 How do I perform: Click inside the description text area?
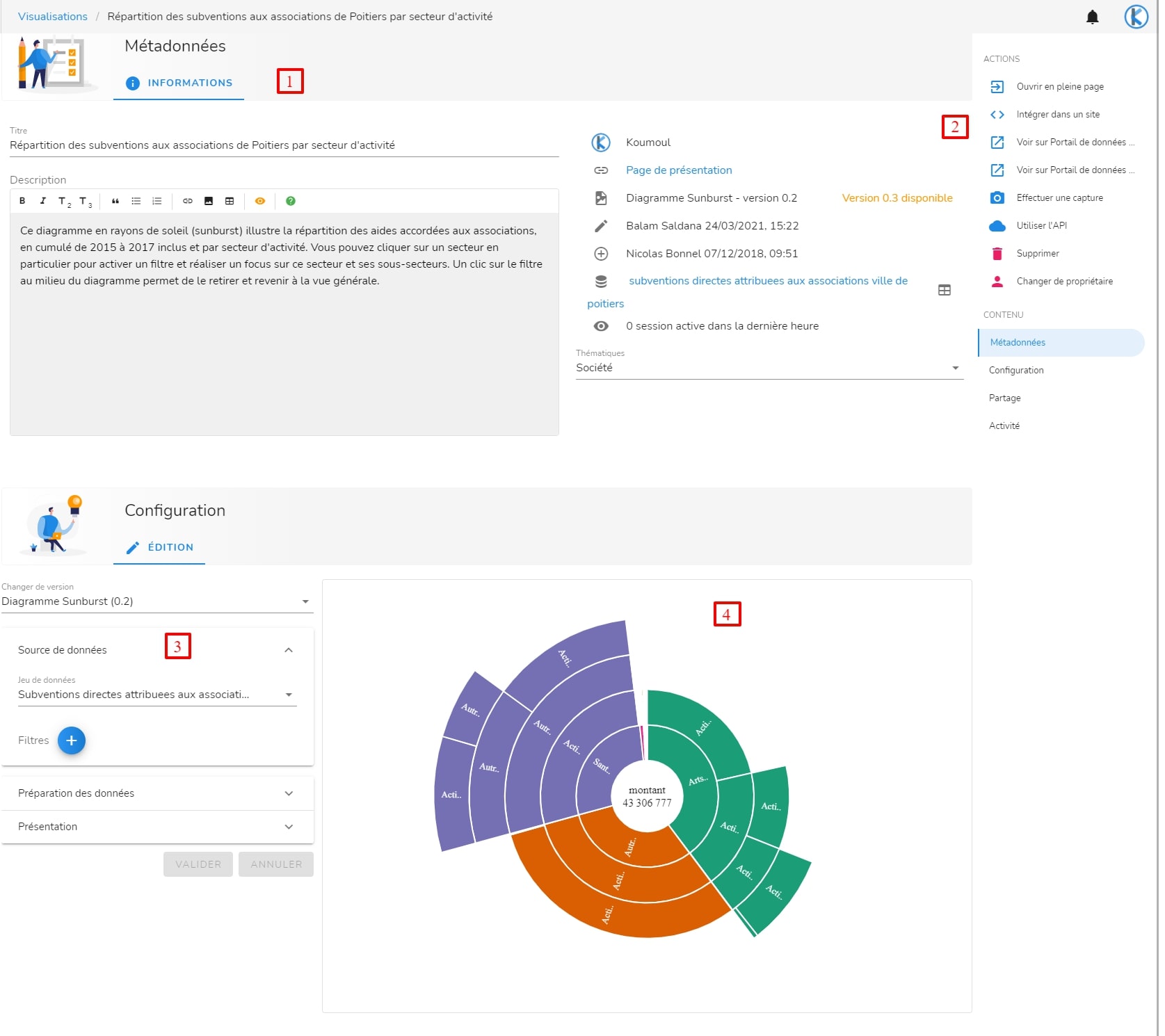(x=284, y=324)
